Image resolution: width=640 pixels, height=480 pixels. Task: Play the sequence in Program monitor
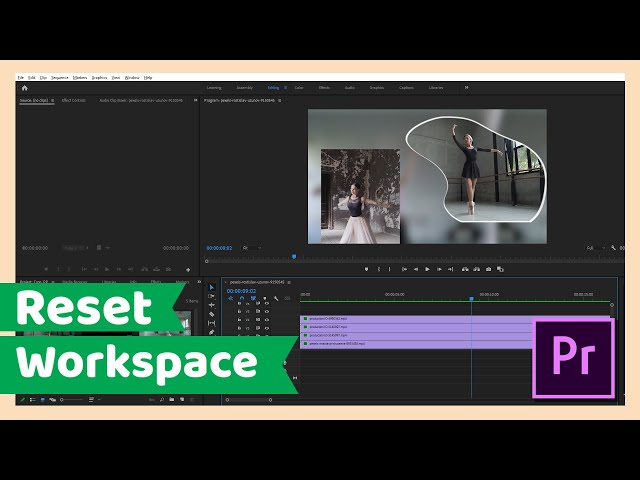pyautogui.click(x=427, y=269)
